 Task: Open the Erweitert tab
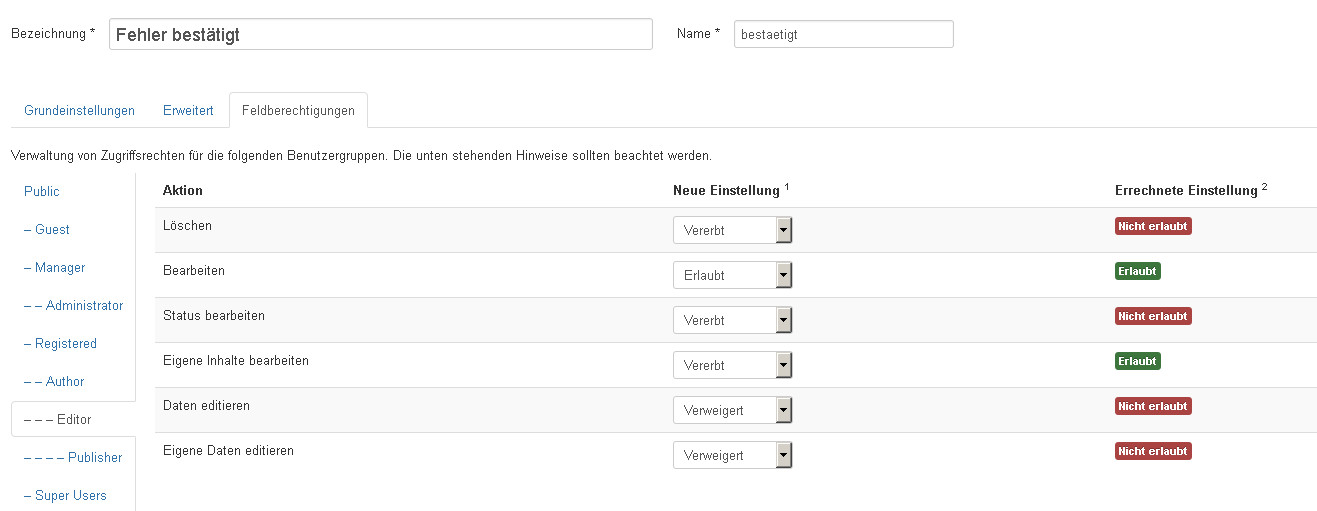(x=188, y=111)
